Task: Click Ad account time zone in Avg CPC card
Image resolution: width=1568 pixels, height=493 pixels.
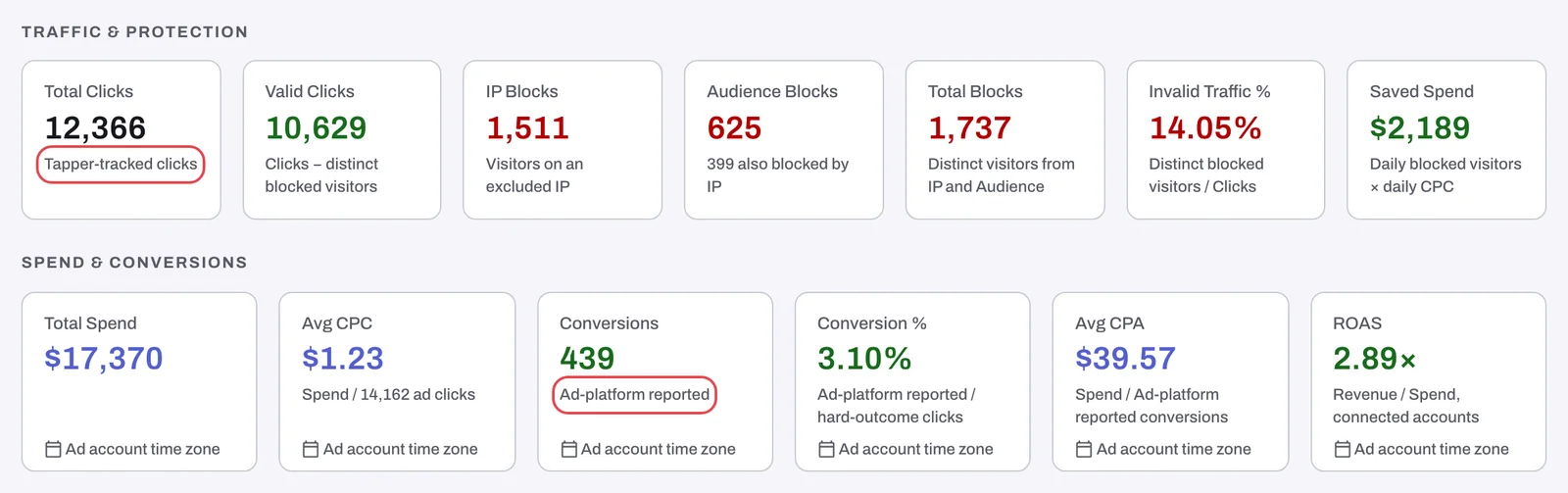Action: [x=401, y=449]
